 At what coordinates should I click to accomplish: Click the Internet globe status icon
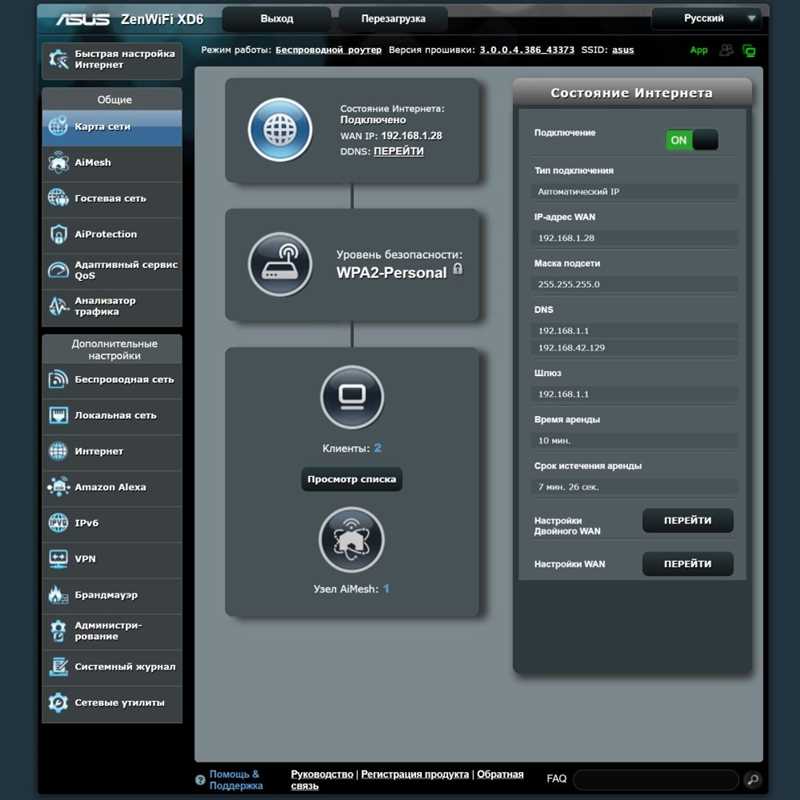280,130
